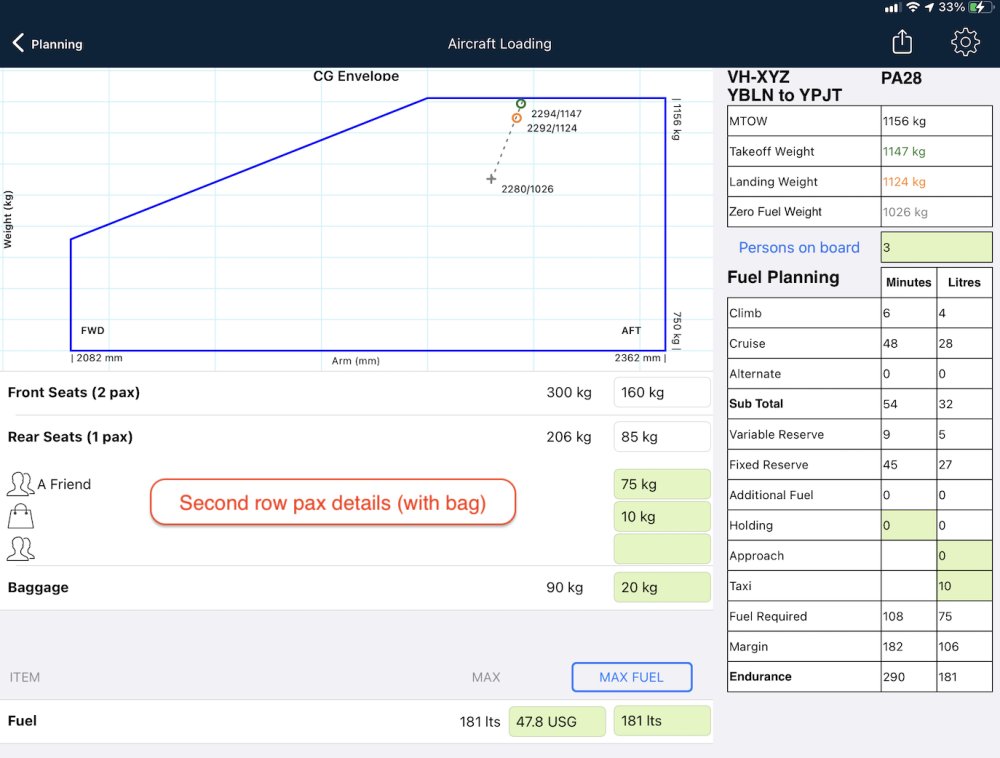Edit rear bag weight 10 kg
The height and width of the screenshot is (758, 1000).
tap(662, 516)
